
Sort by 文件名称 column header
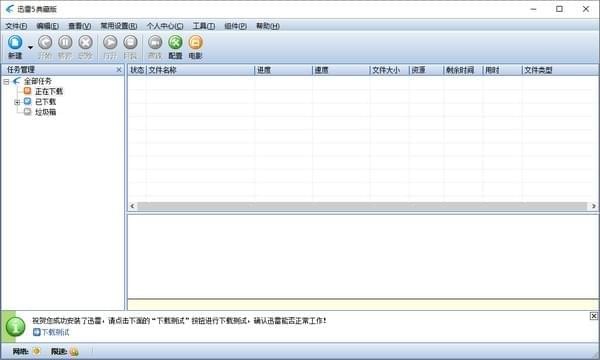click(x=201, y=70)
